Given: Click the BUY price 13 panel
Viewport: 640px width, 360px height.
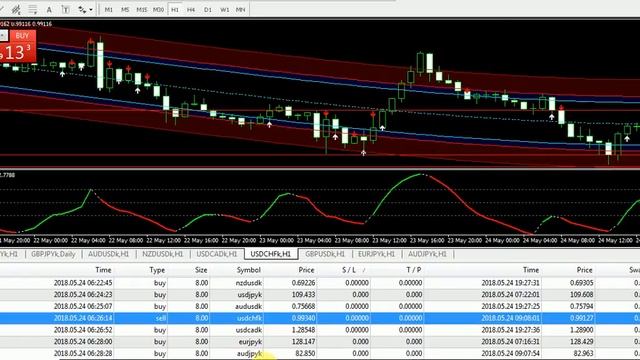Looking at the screenshot, I should coord(18,52).
